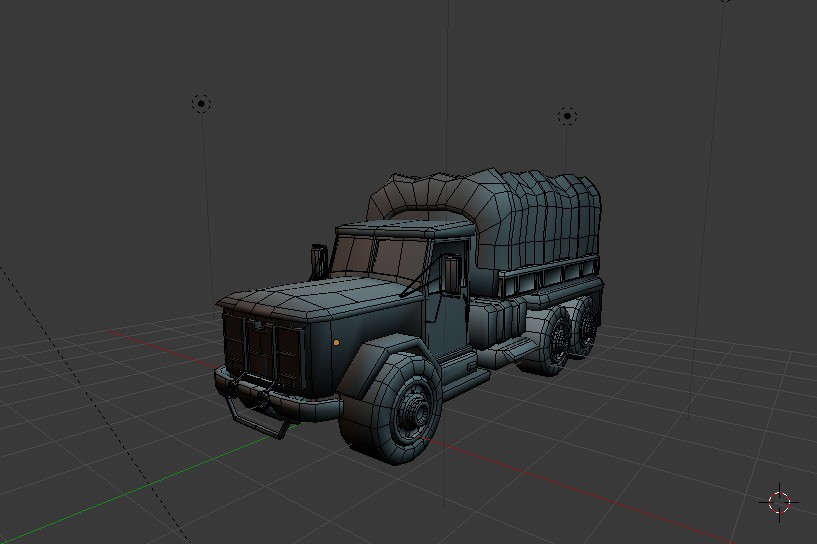Screen dimensions: 817x544
Task: Click the cab door side mirror
Action: (452, 274)
